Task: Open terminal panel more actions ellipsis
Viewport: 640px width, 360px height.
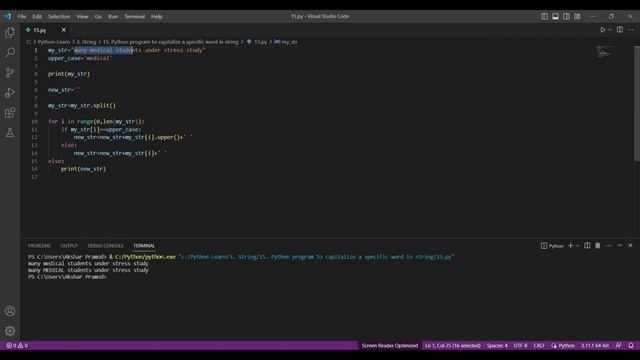Action: pos(609,245)
